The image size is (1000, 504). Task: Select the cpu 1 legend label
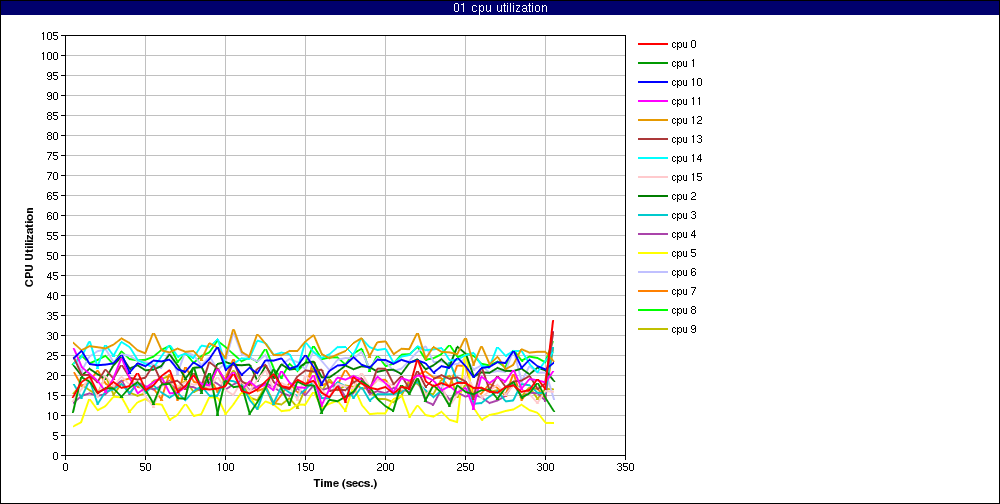pyautogui.click(x=684, y=63)
